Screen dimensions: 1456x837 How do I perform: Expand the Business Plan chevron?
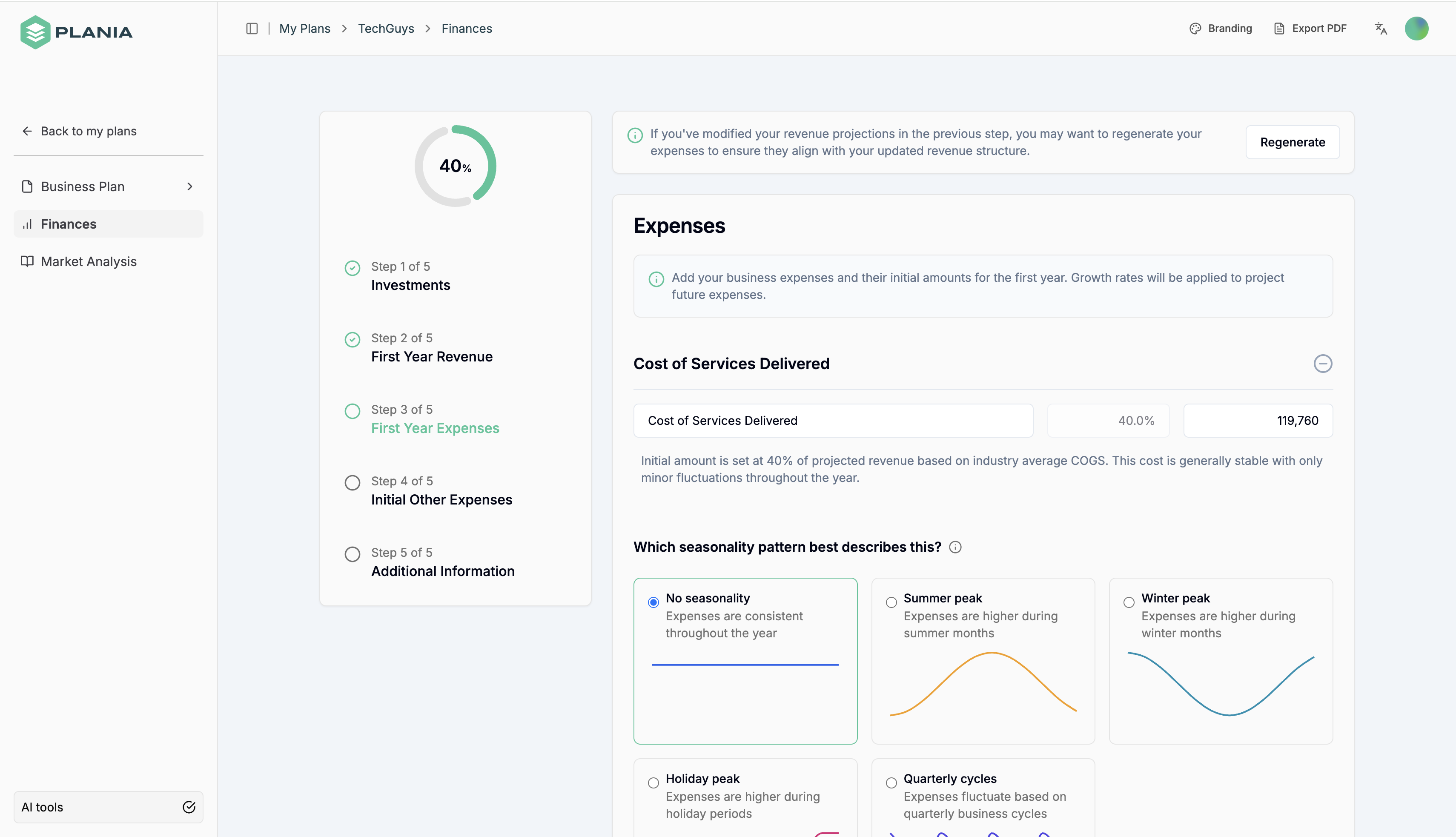[x=190, y=186]
